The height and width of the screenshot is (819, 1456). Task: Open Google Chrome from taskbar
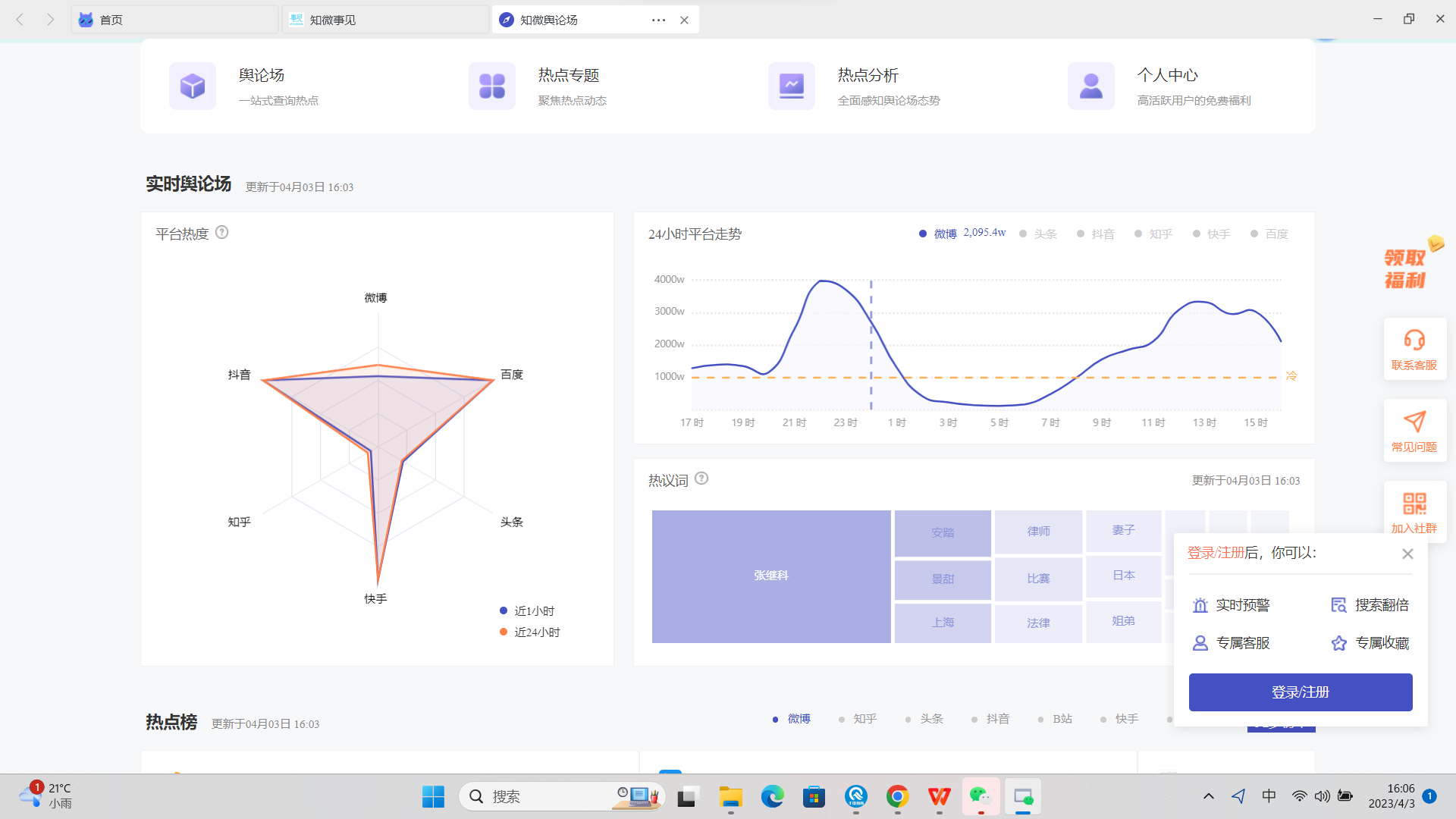pos(897,796)
